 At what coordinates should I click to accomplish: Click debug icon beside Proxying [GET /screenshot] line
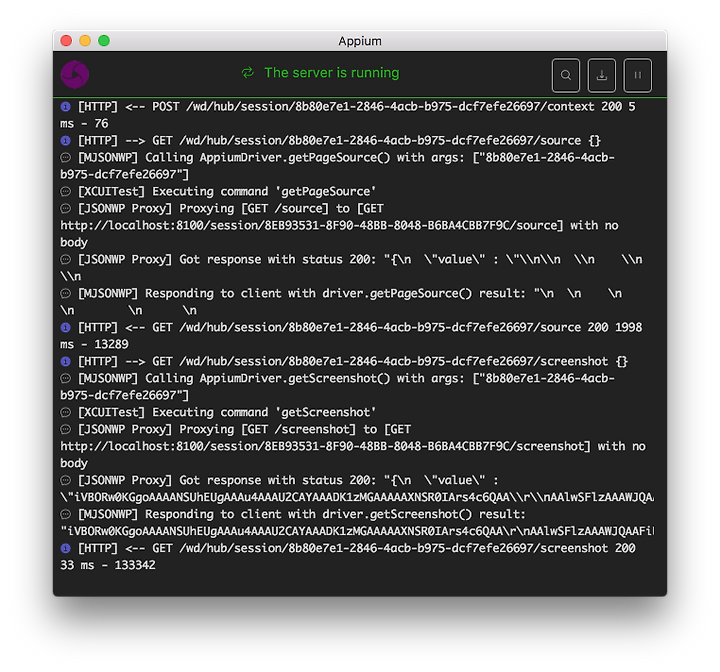[66, 429]
